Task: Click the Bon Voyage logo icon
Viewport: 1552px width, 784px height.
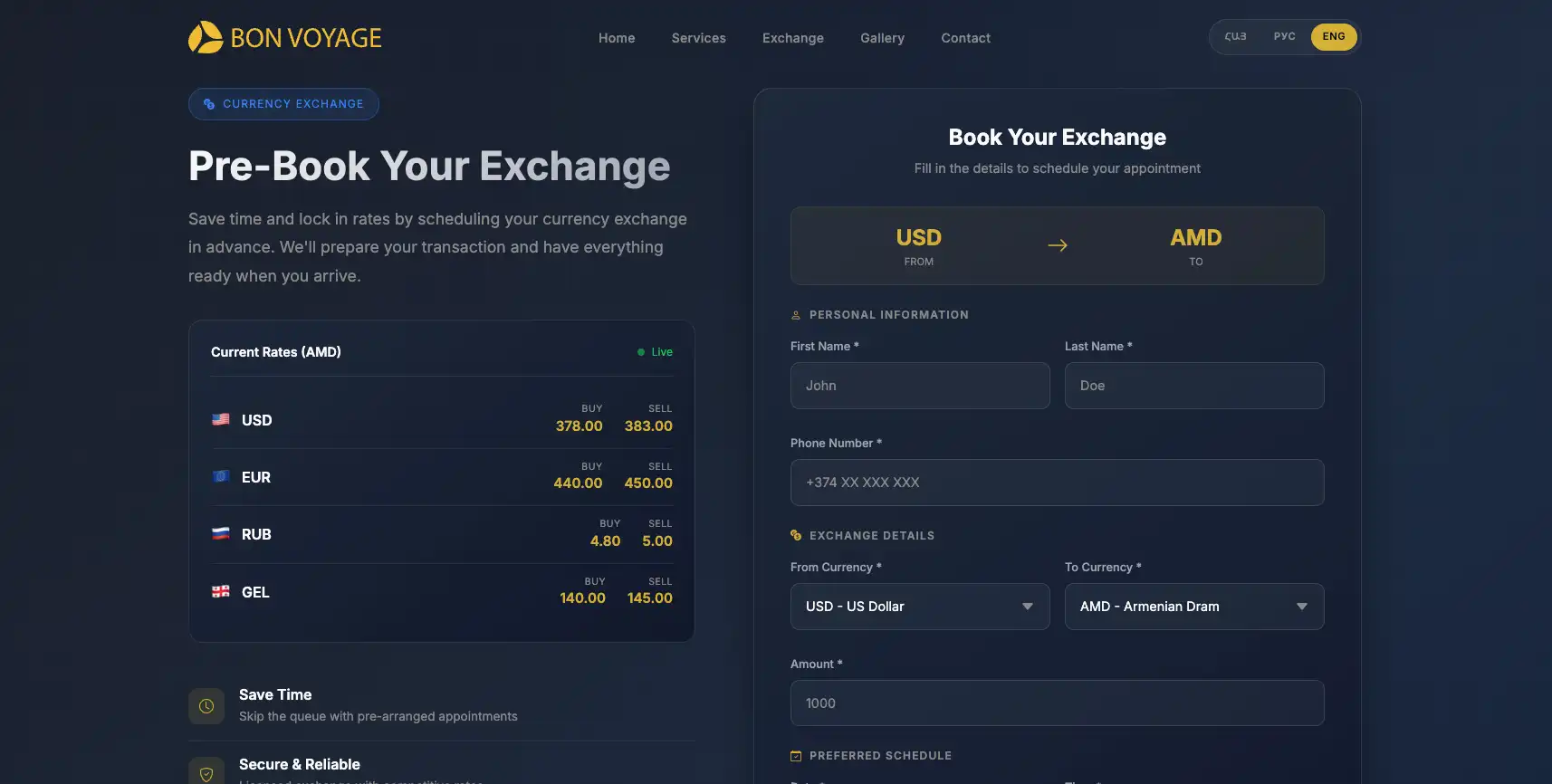Action: 206,37
